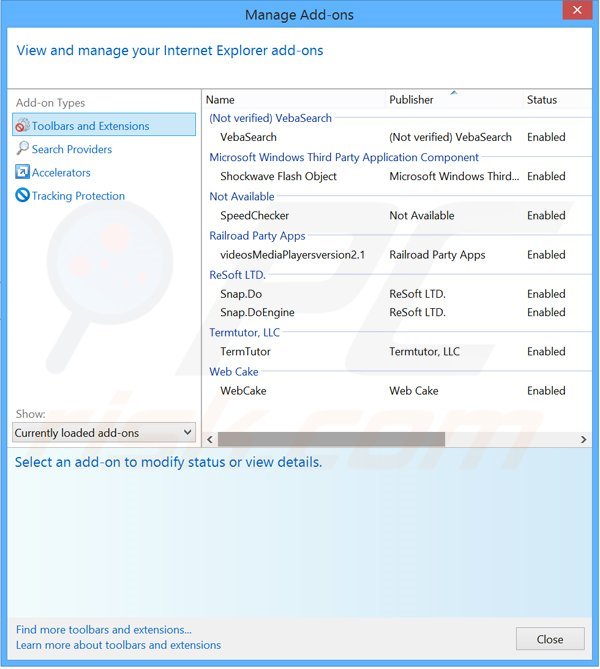Click the Not Available group header
Image resolution: width=600 pixels, height=669 pixels.
(242, 197)
